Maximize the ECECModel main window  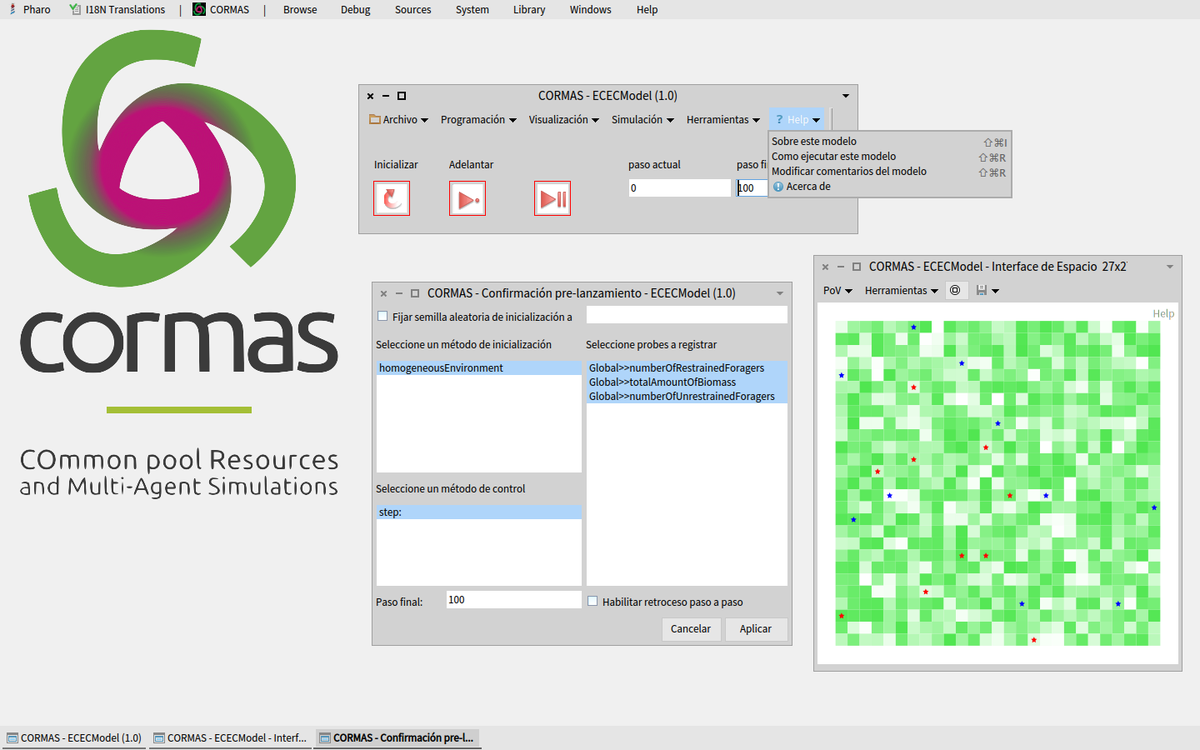[x=401, y=96]
